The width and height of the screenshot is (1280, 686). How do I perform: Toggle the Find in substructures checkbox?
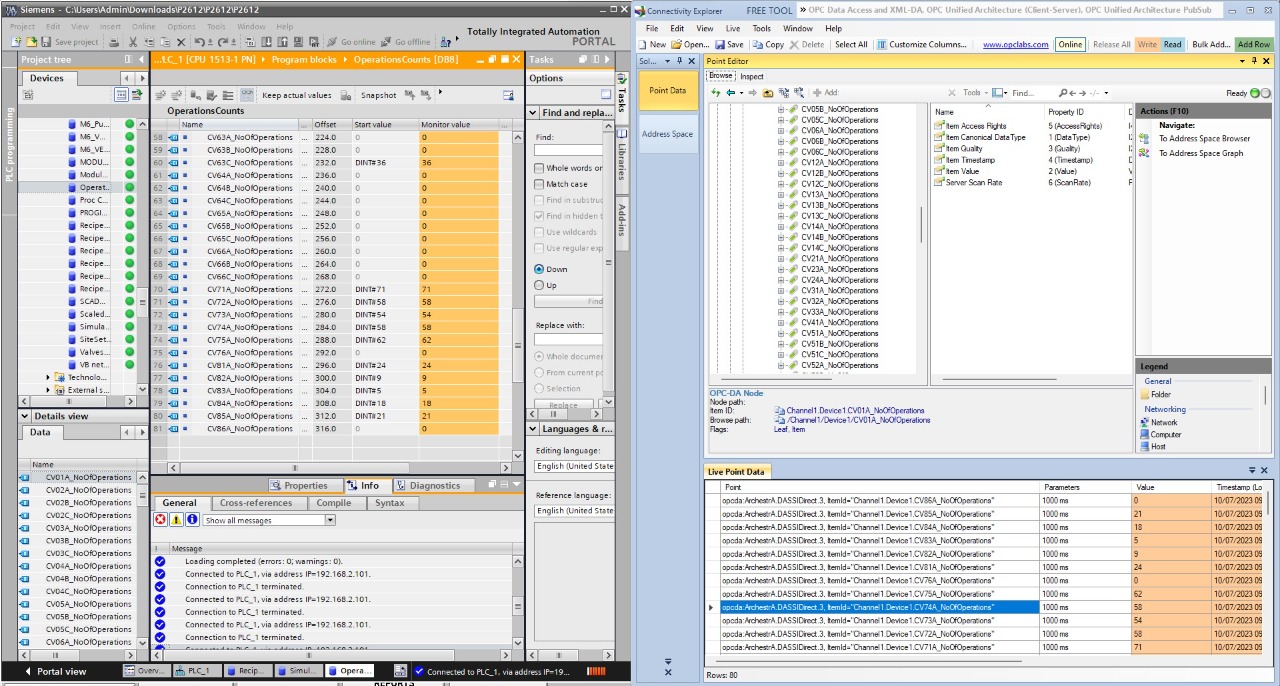(540, 200)
